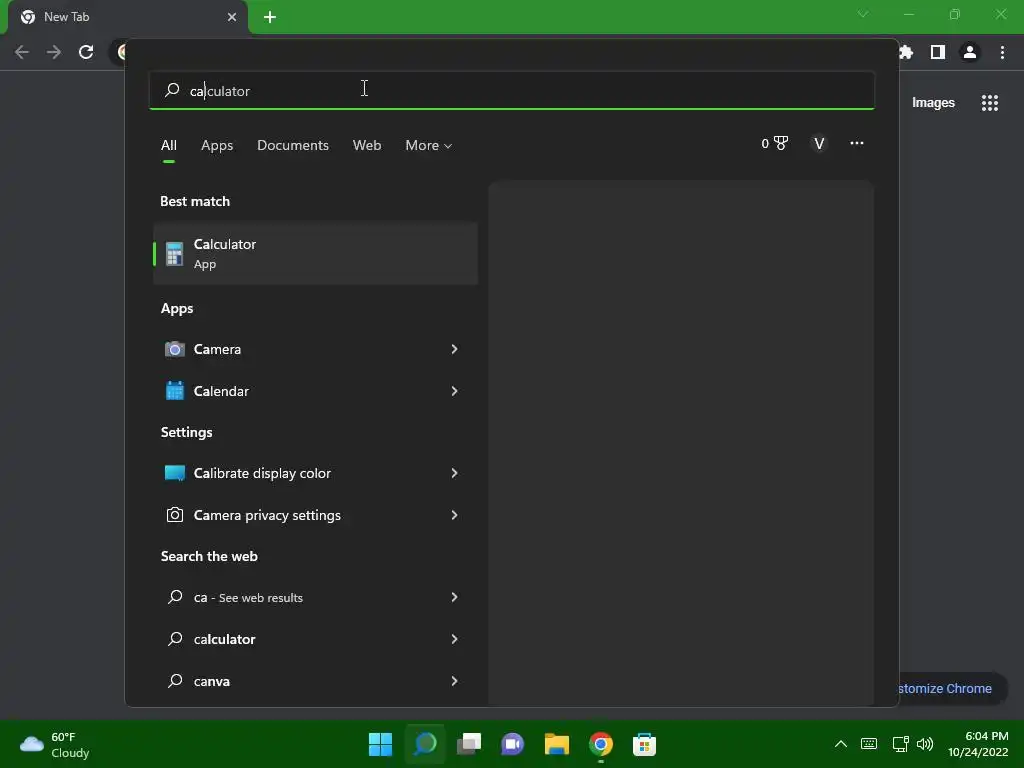Open Chrome tab search chevron
Viewport: 1024px width, 768px height.
pyautogui.click(x=863, y=14)
